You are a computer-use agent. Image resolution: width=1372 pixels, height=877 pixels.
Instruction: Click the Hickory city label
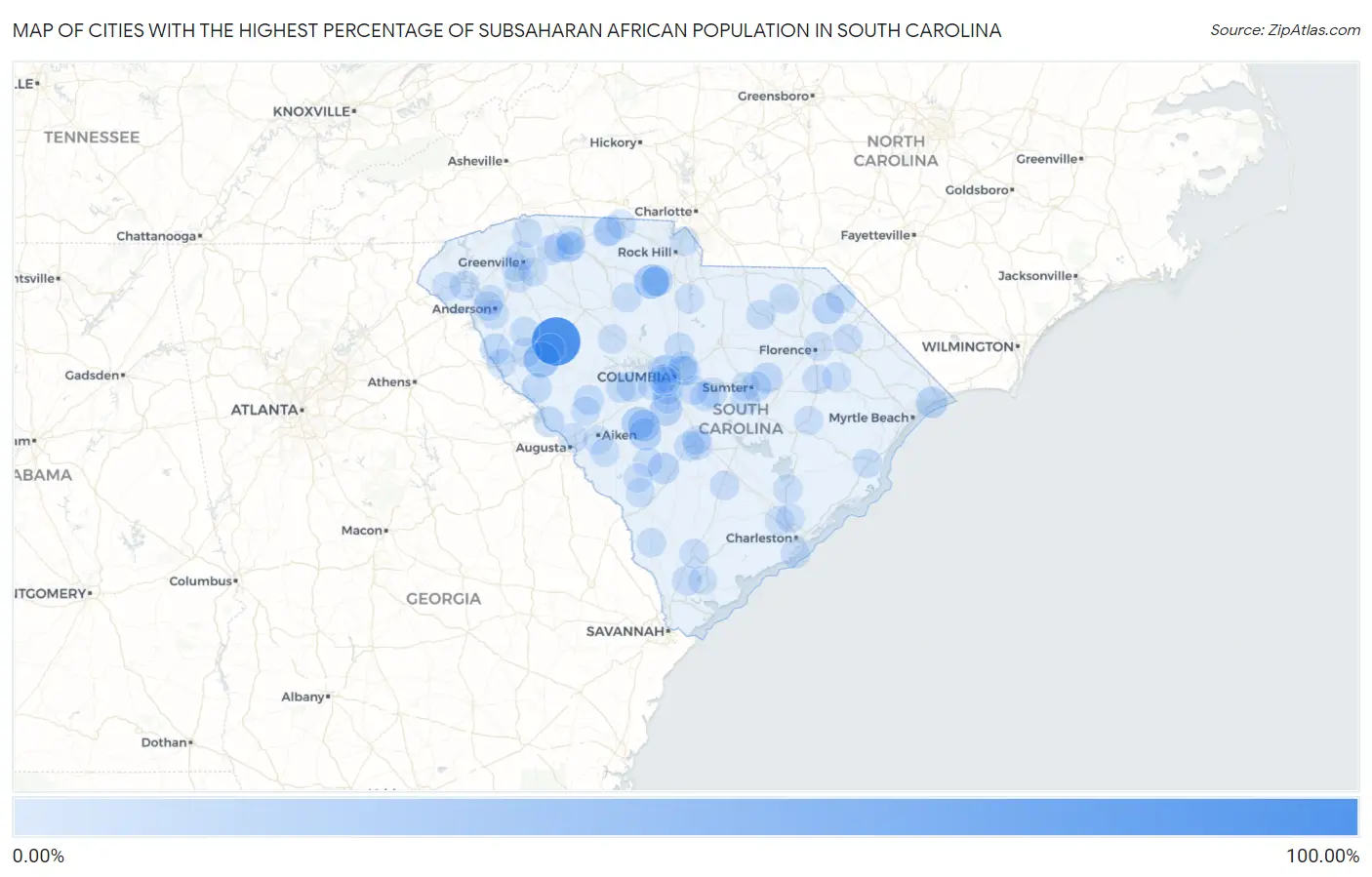[x=615, y=143]
